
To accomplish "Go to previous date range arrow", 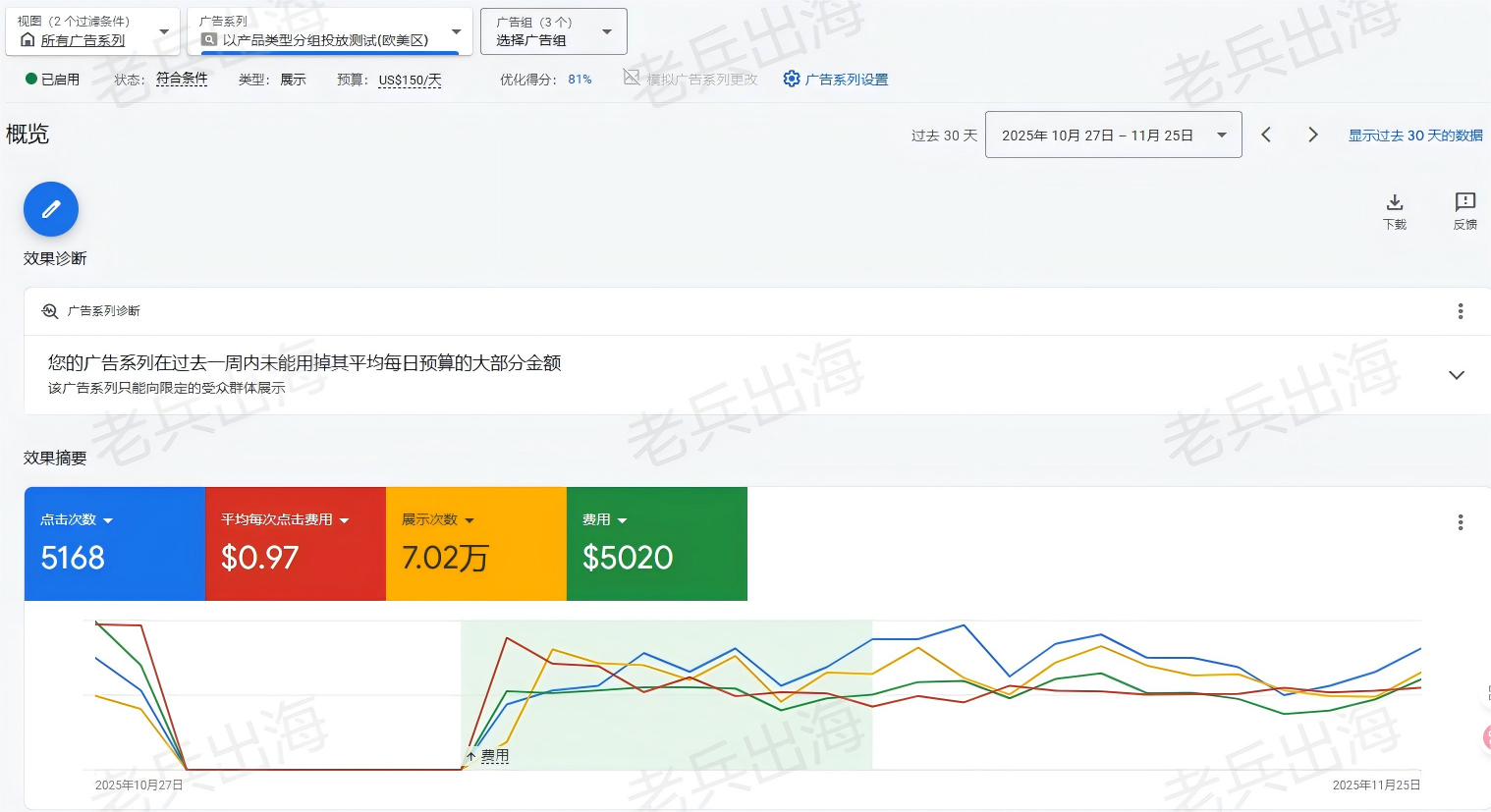I will (x=1266, y=135).
